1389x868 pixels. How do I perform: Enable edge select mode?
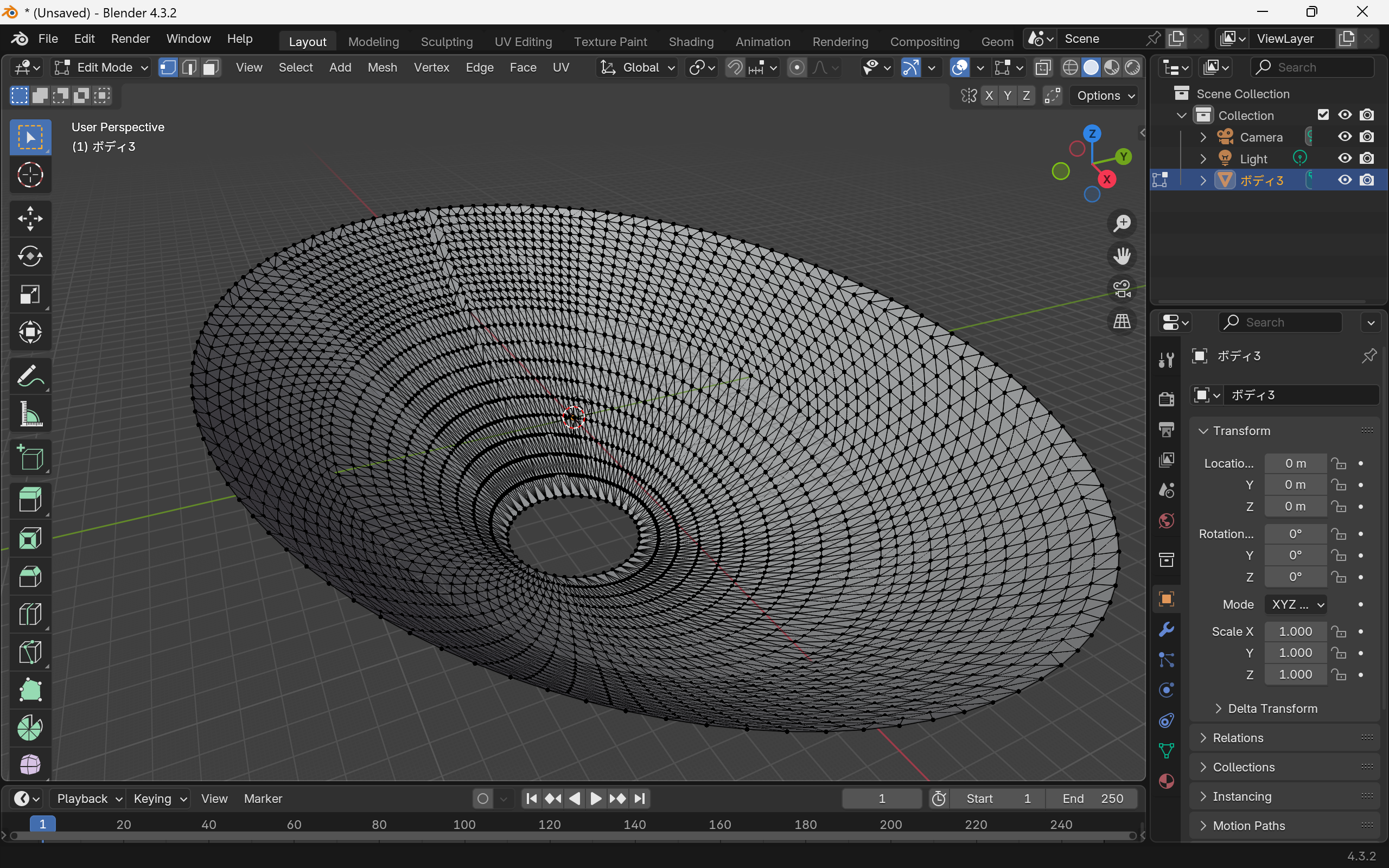189,68
